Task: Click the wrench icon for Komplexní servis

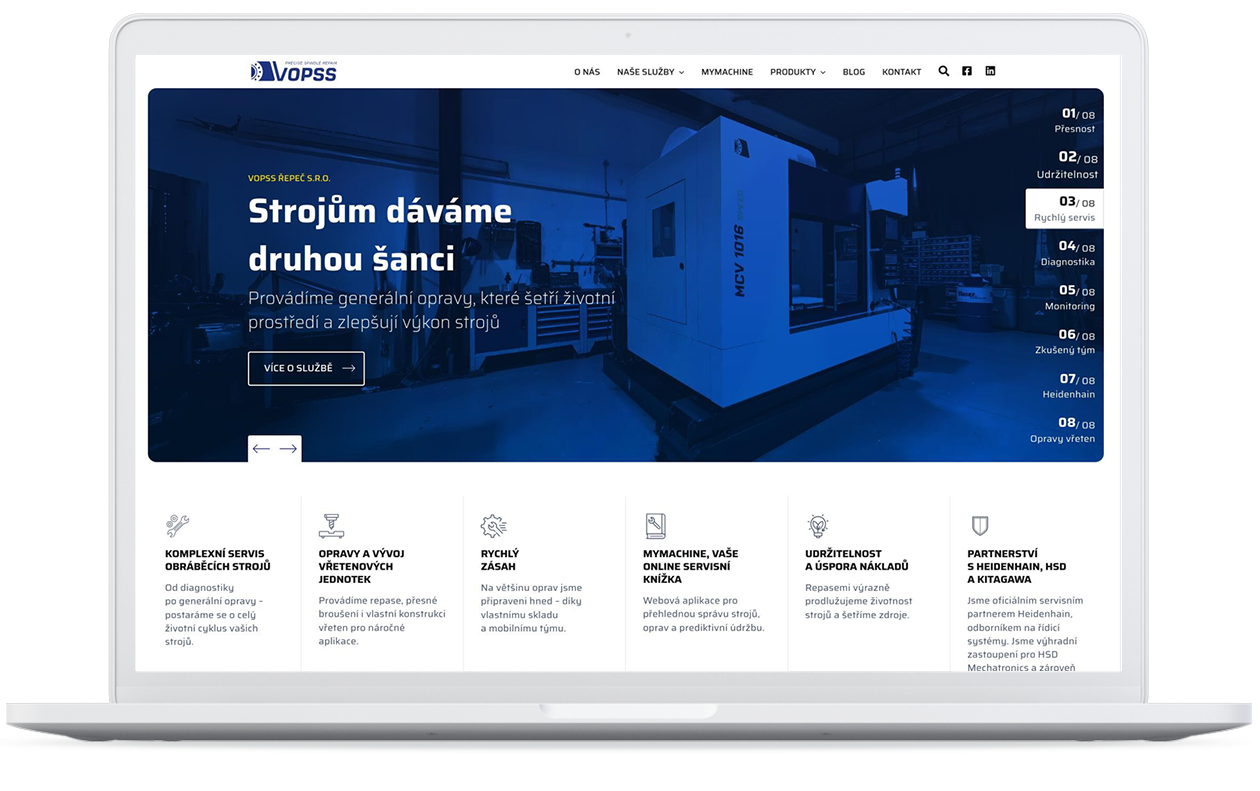Action: [177, 525]
